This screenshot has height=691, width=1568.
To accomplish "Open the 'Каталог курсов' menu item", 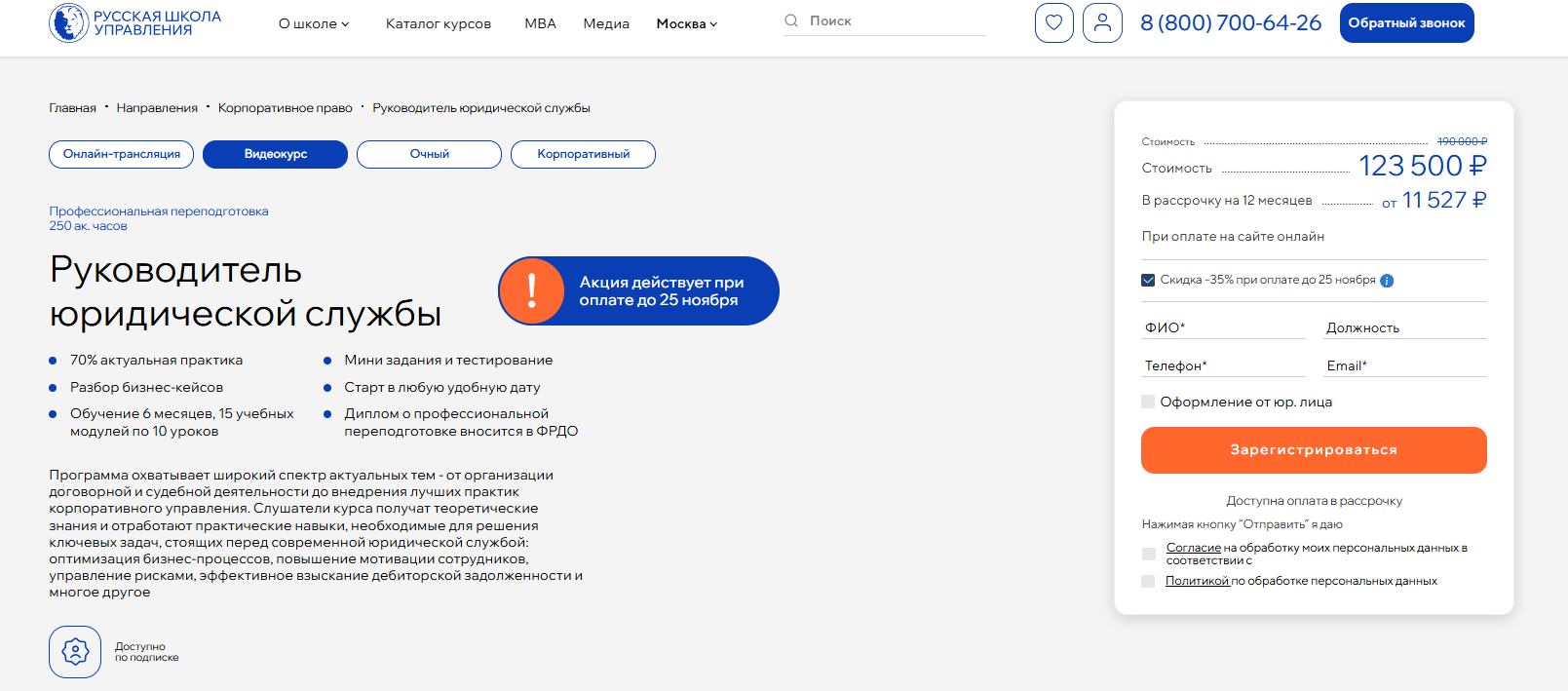I will [438, 23].
